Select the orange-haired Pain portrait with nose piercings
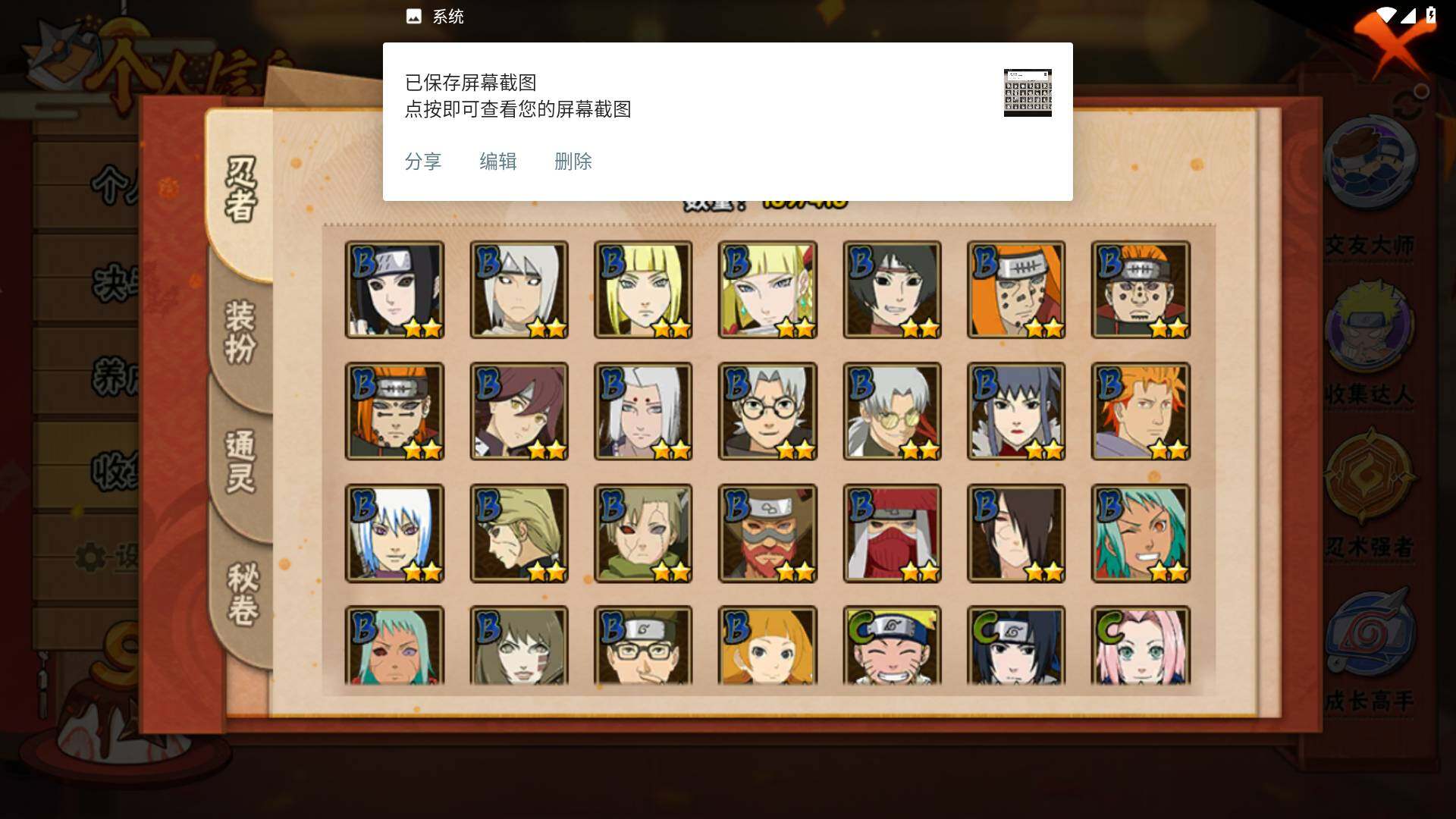The width and height of the screenshot is (1456, 819). click(x=1141, y=290)
